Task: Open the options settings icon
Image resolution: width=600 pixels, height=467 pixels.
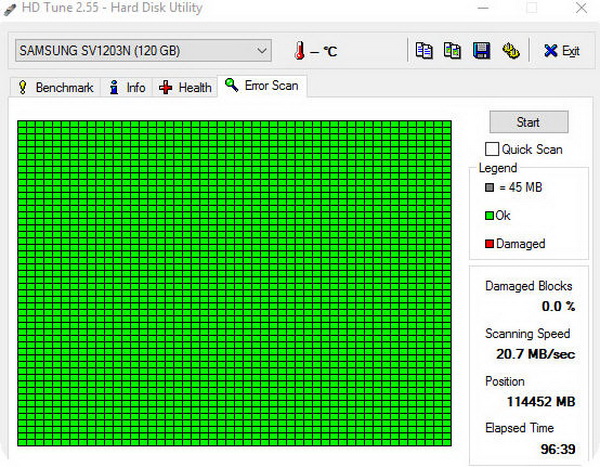Action: 510,50
